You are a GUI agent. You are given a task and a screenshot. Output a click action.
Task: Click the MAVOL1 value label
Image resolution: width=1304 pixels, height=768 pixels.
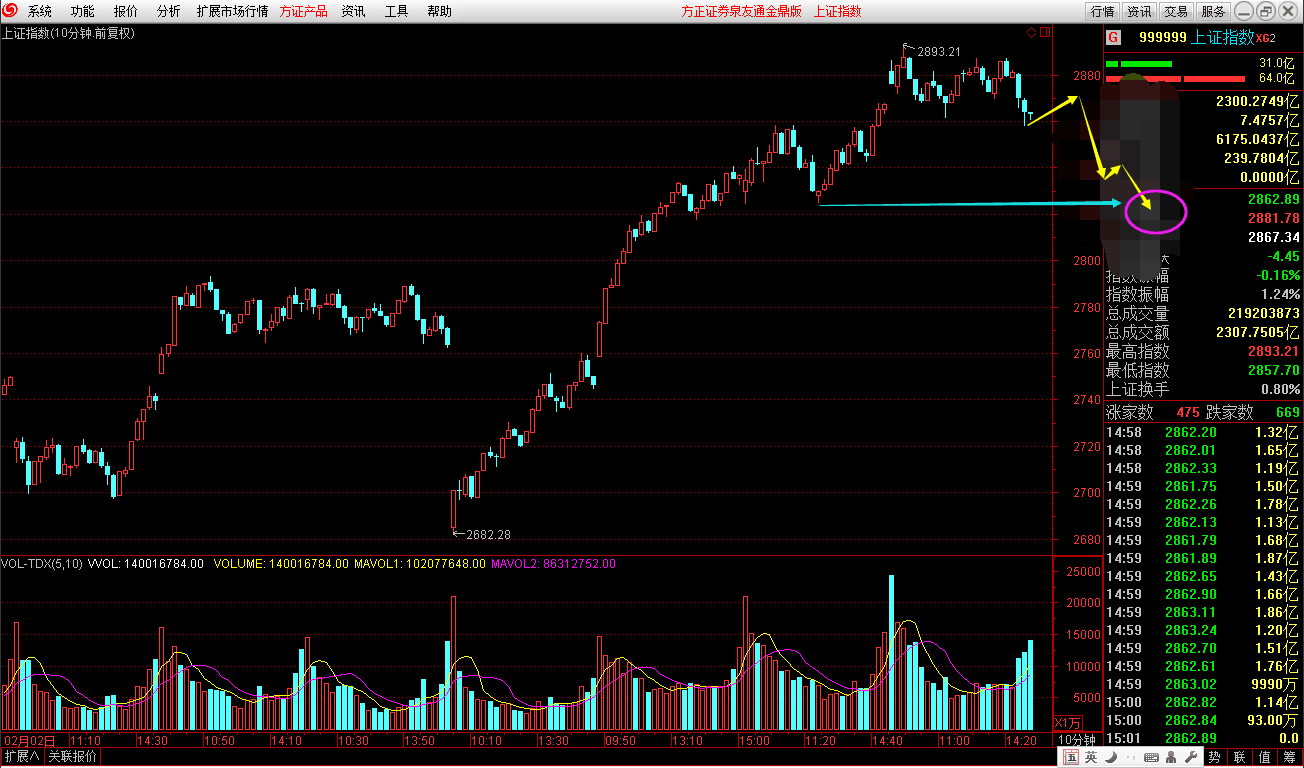pos(420,564)
